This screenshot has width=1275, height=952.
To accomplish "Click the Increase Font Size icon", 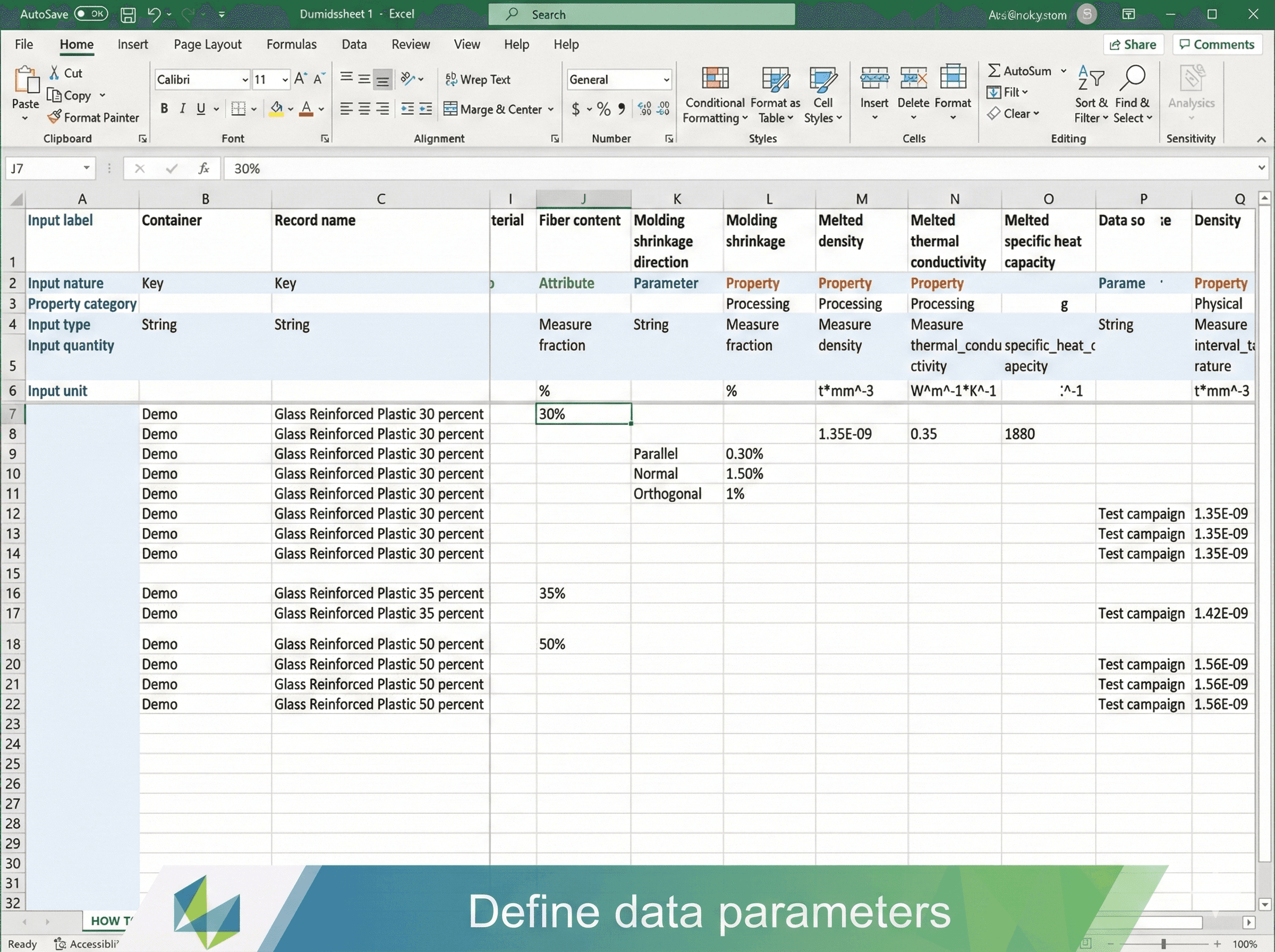I will tap(300, 79).
